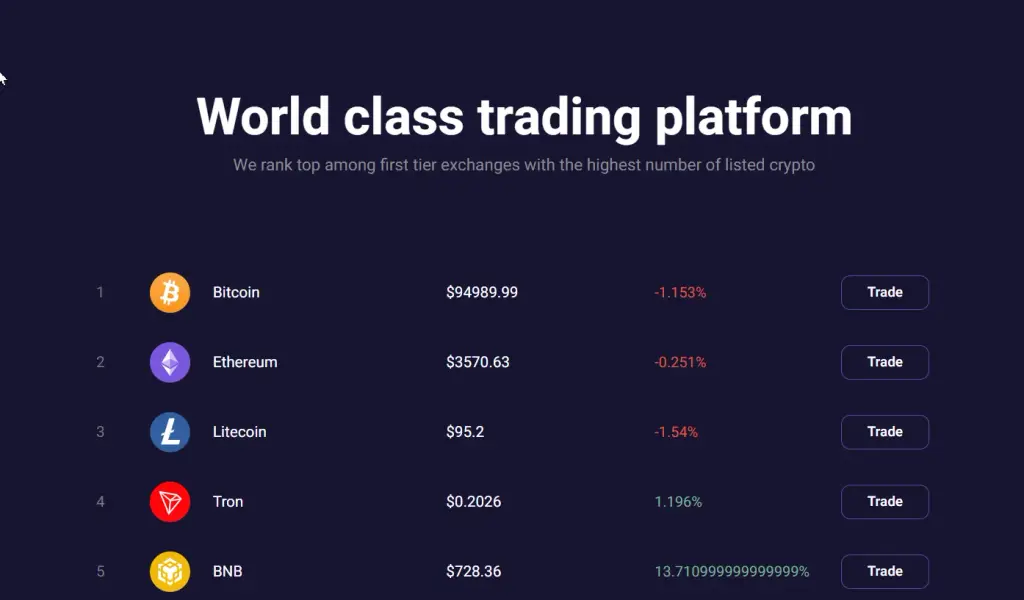Screen dimensions: 1024x600
Task: Click the red Tron coin icon
Action: 170,501
